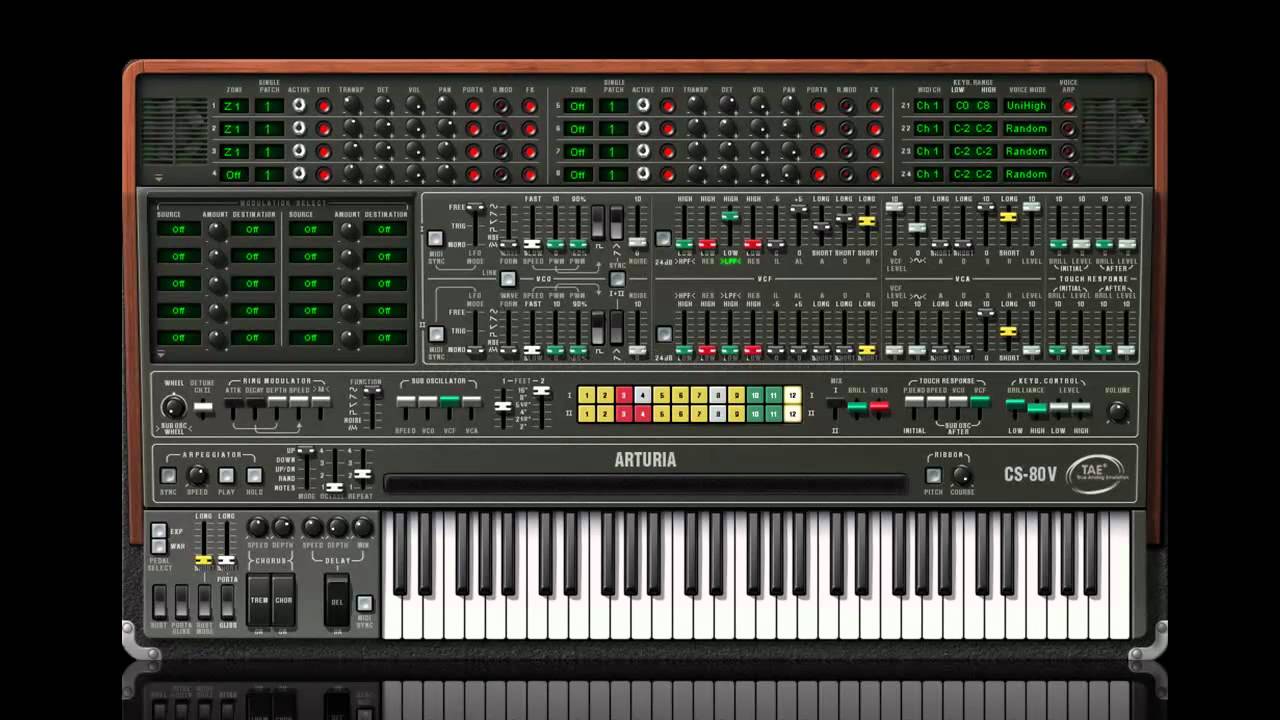Toggle the VCO I MIDI Sync button
Image resolution: width=1280 pixels, height=720 pixels.
pos(435,238)
